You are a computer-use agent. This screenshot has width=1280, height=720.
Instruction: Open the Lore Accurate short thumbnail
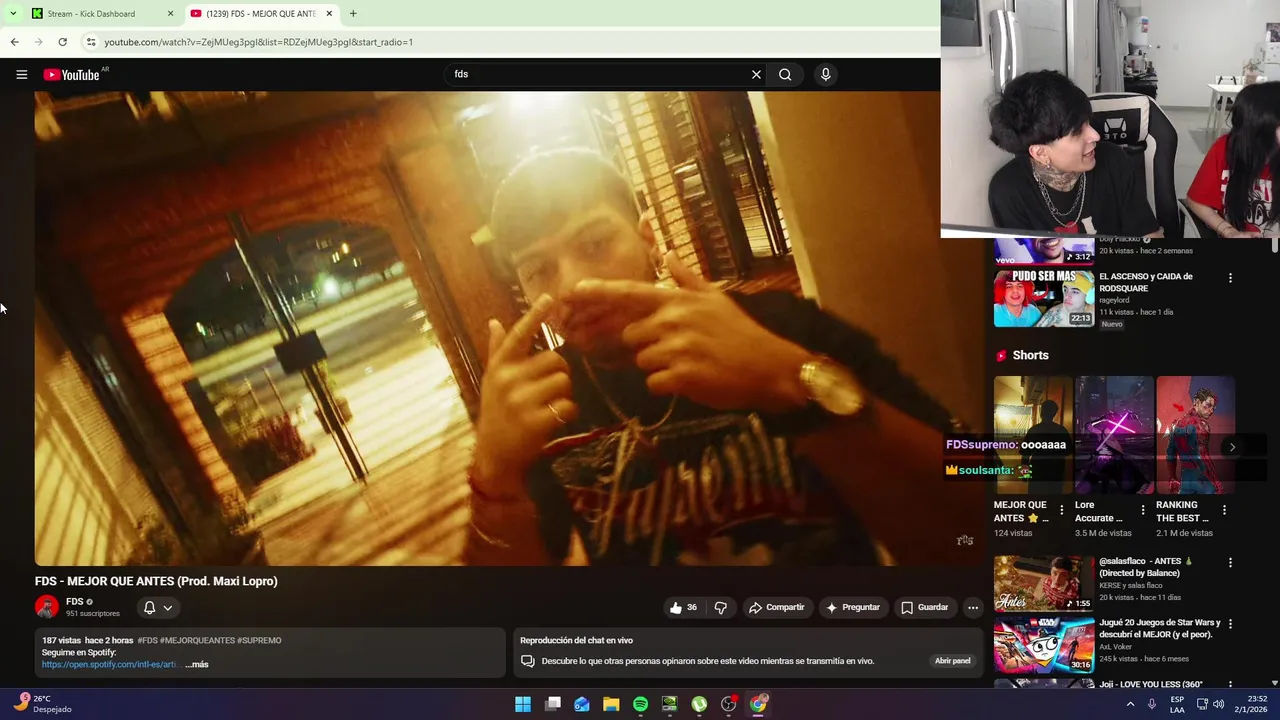(1114, 435)
